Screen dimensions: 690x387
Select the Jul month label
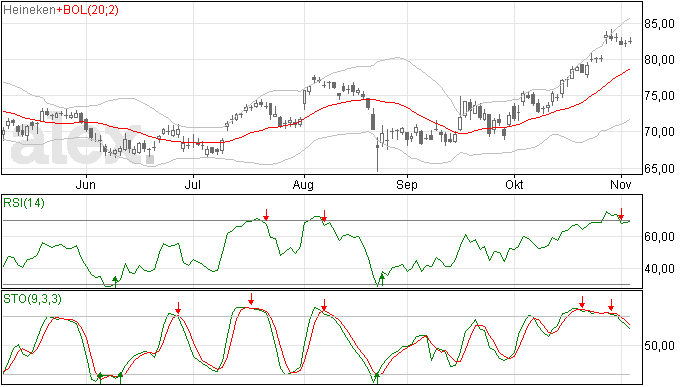click(193, 184)
